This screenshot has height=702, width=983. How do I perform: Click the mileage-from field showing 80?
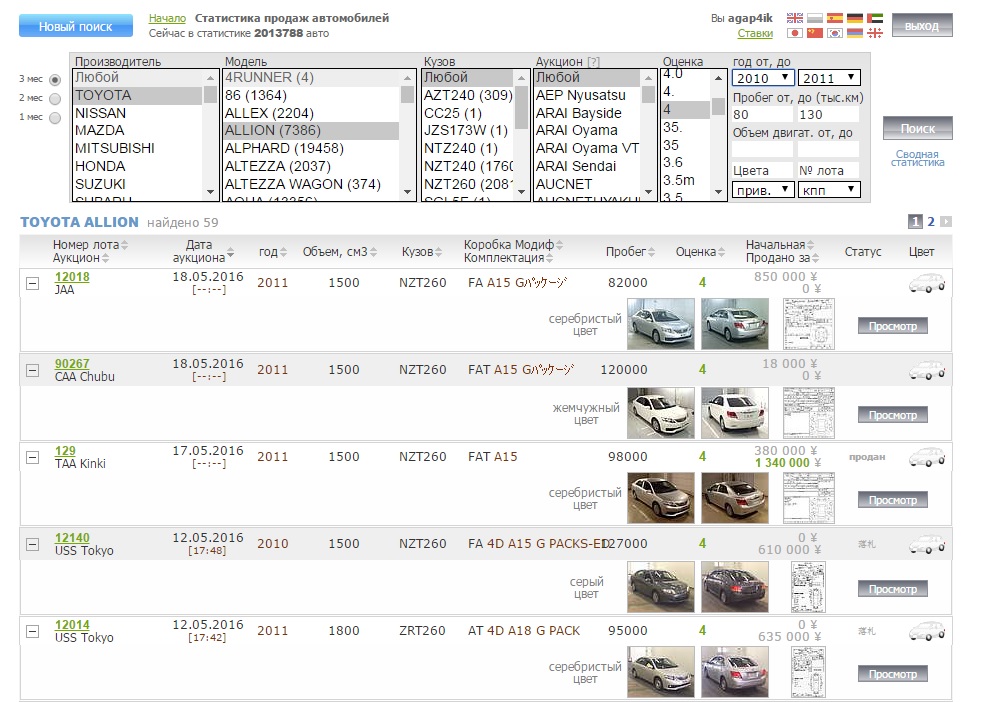coord(763,115)
